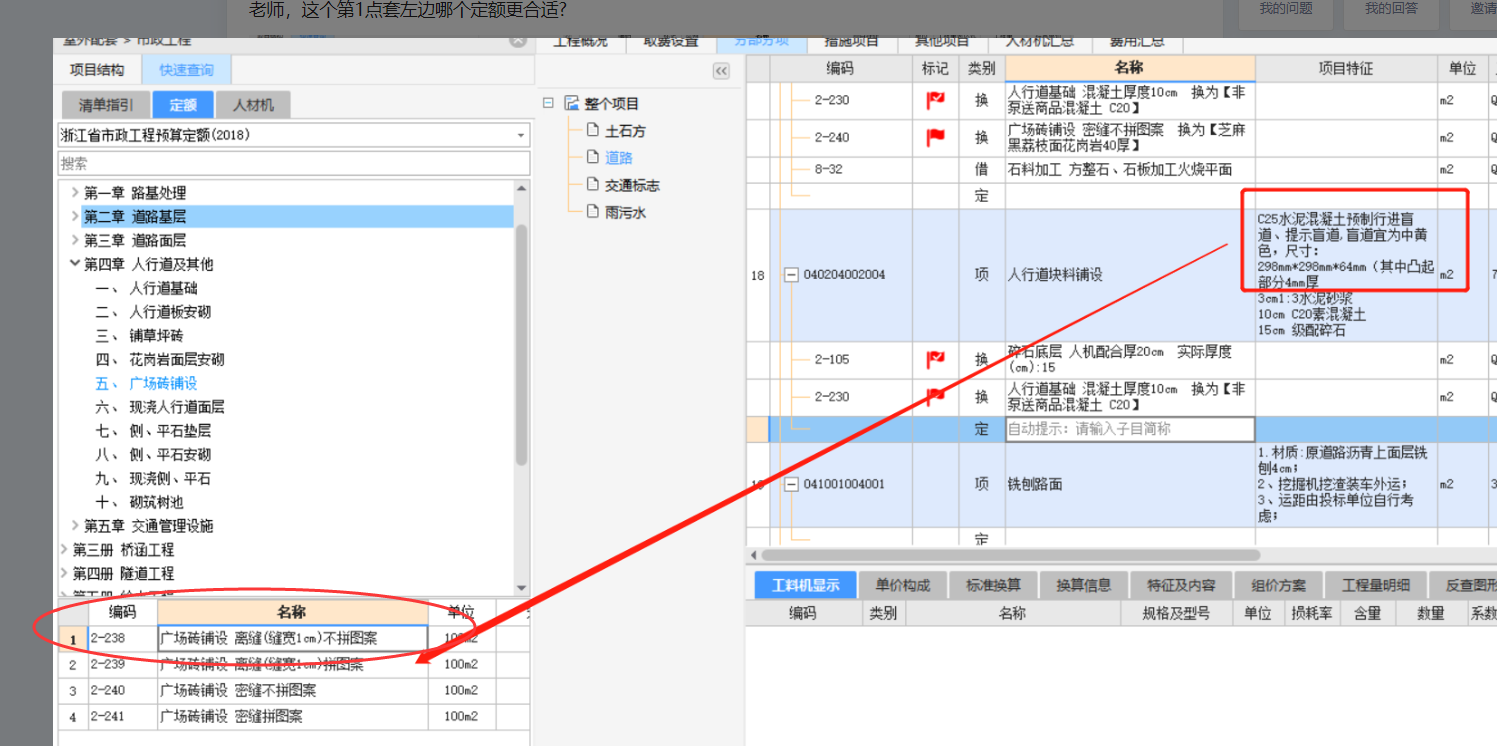
Task: Click the 请输入子目简称 input cell
Action: coord(1130,429)
